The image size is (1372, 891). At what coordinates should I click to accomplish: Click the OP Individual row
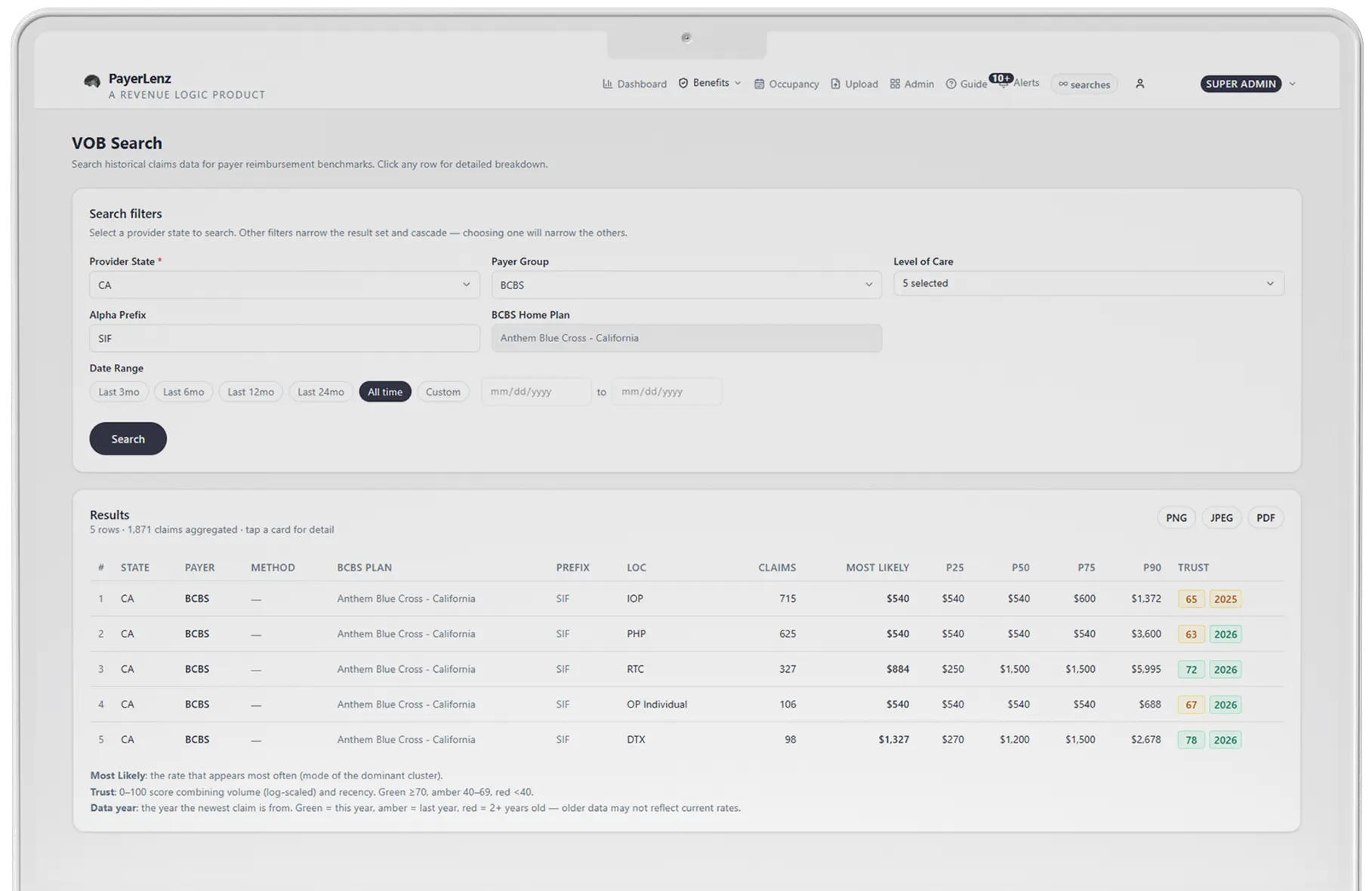click(686, 704)
